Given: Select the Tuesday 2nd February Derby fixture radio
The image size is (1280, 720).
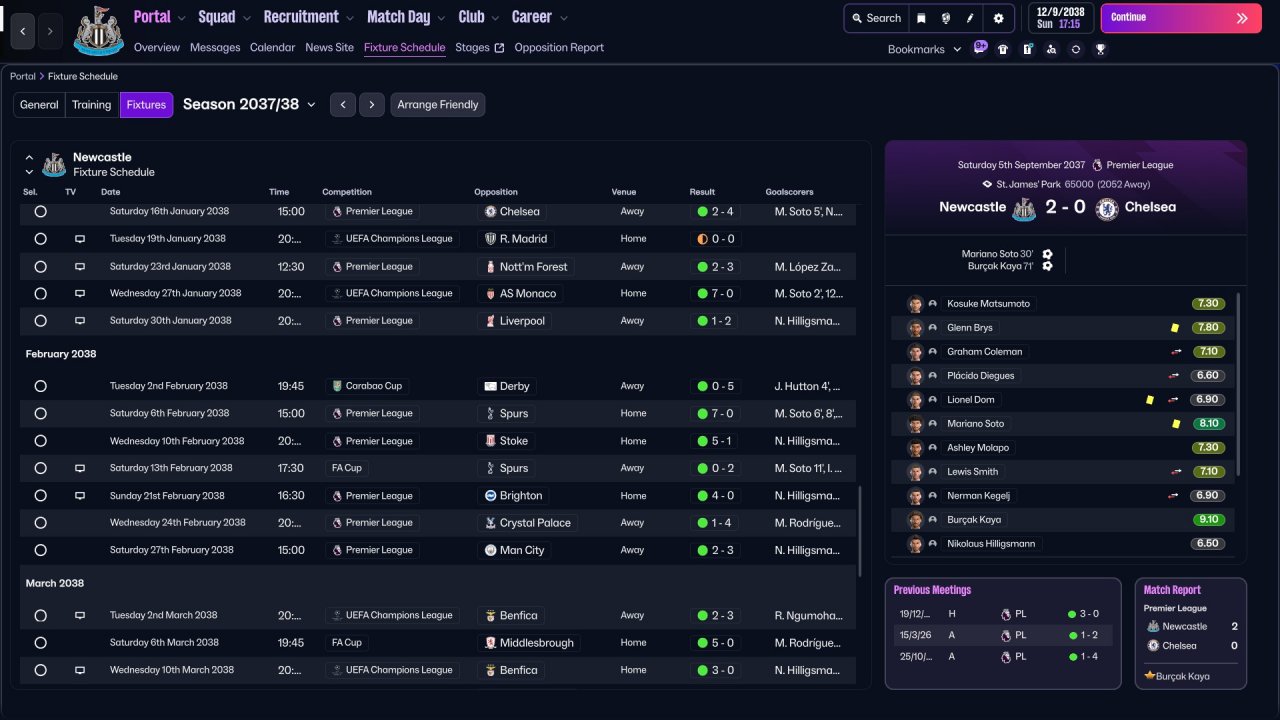Looking at the screenshot, I should click(40, 386).
